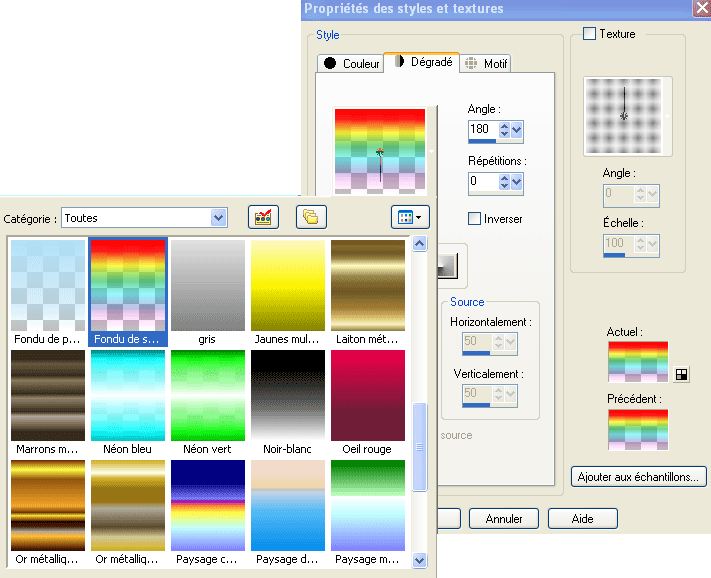Select the Jaunes gradient thumbnail

tap(288, 285)
